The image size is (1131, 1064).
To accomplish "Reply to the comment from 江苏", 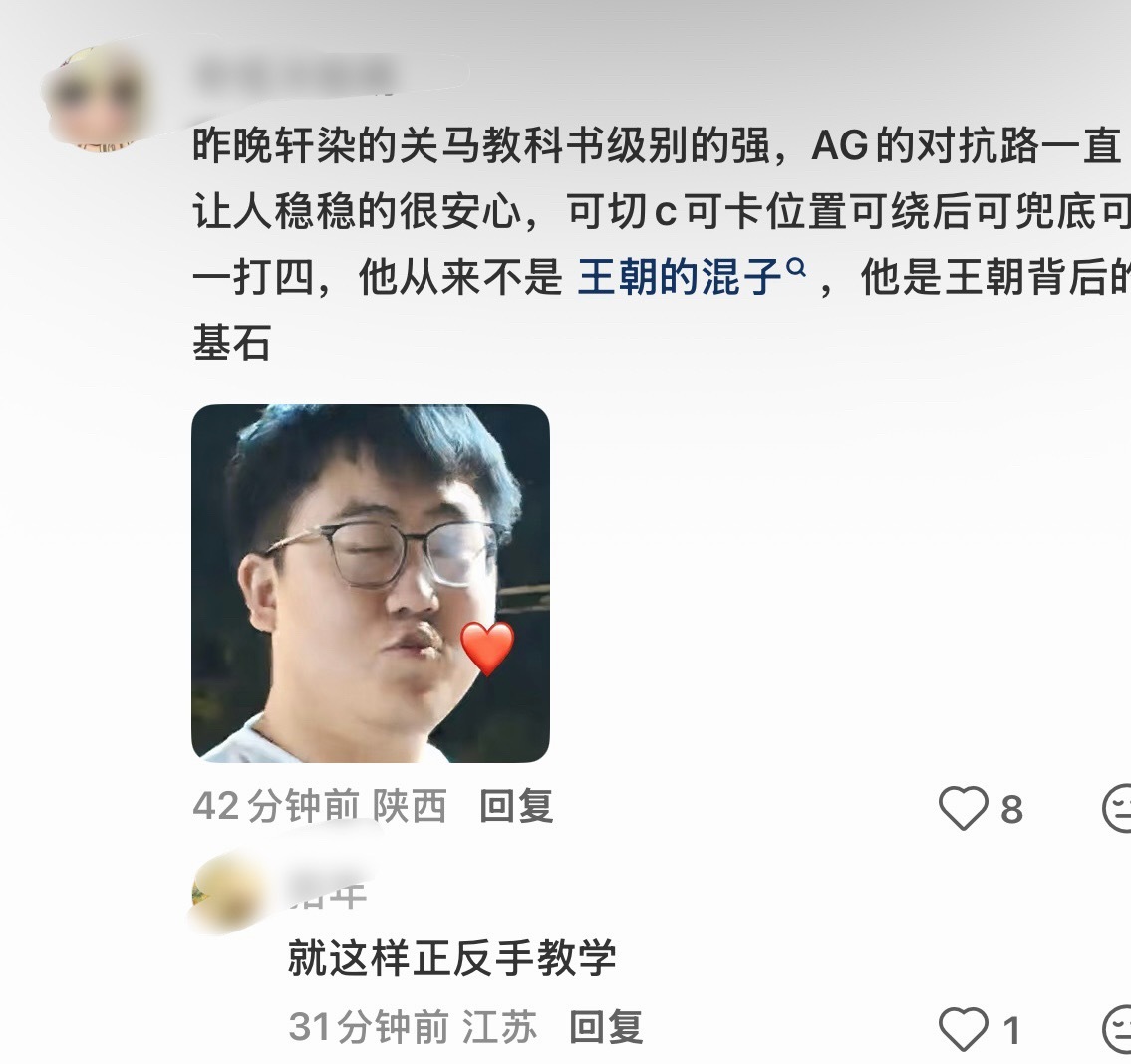I will click(x=606, y=1027).
